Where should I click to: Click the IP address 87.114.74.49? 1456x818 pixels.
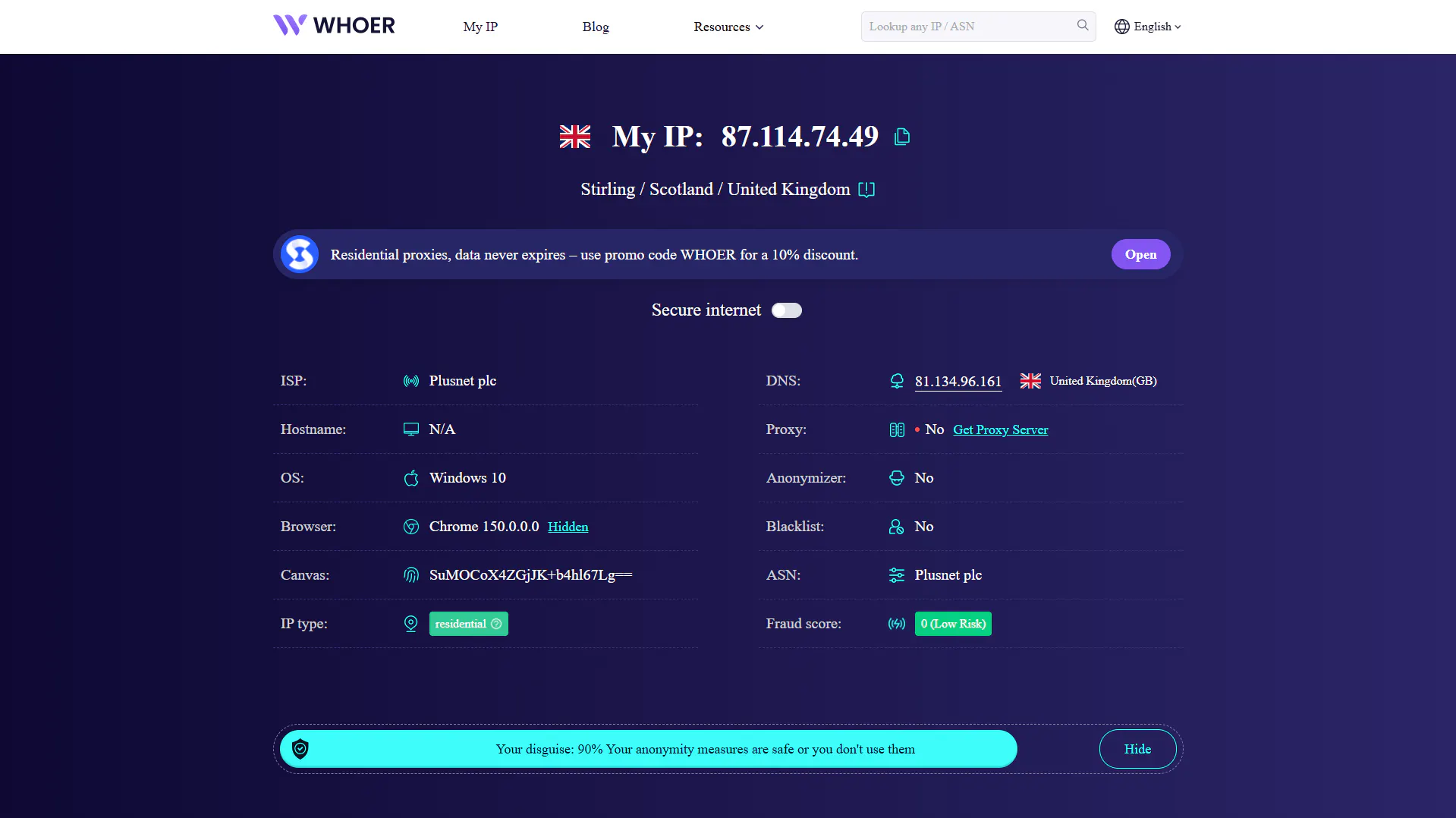[800, 137]
